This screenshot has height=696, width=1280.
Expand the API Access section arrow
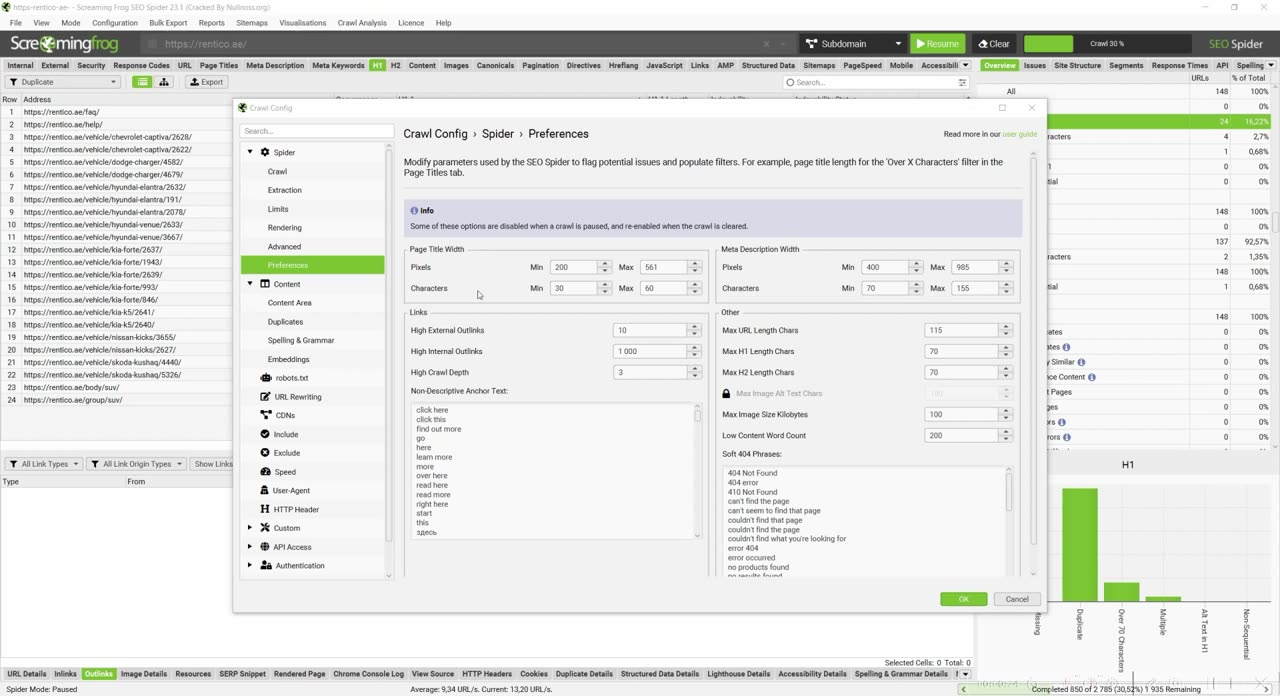click(250, 547)
